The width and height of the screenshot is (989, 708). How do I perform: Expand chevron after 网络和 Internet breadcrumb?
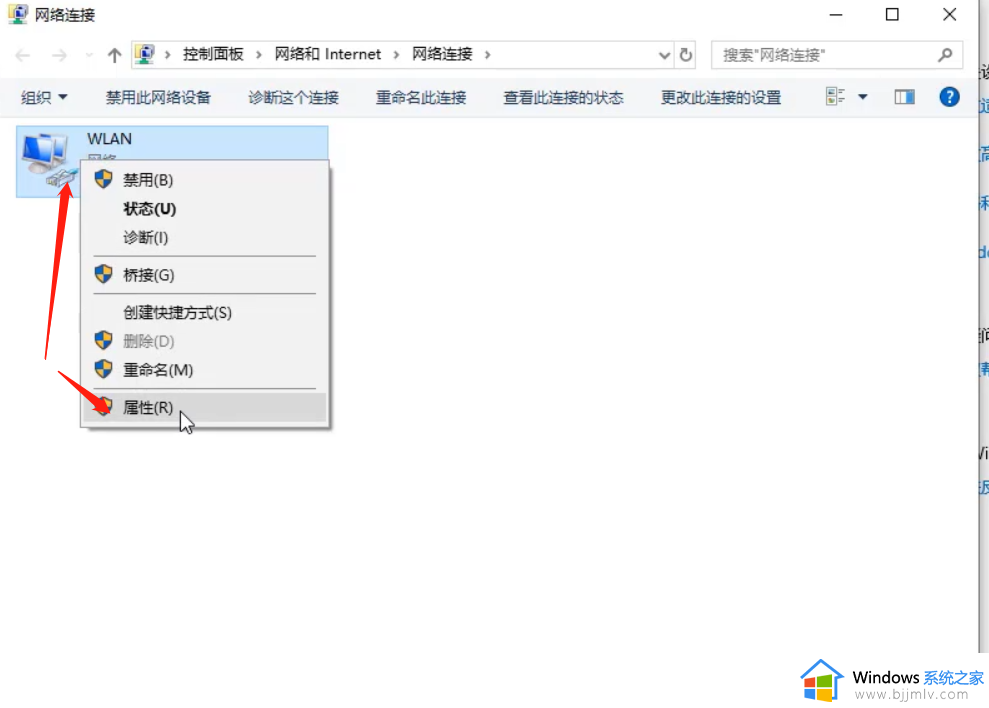[396, 55]
